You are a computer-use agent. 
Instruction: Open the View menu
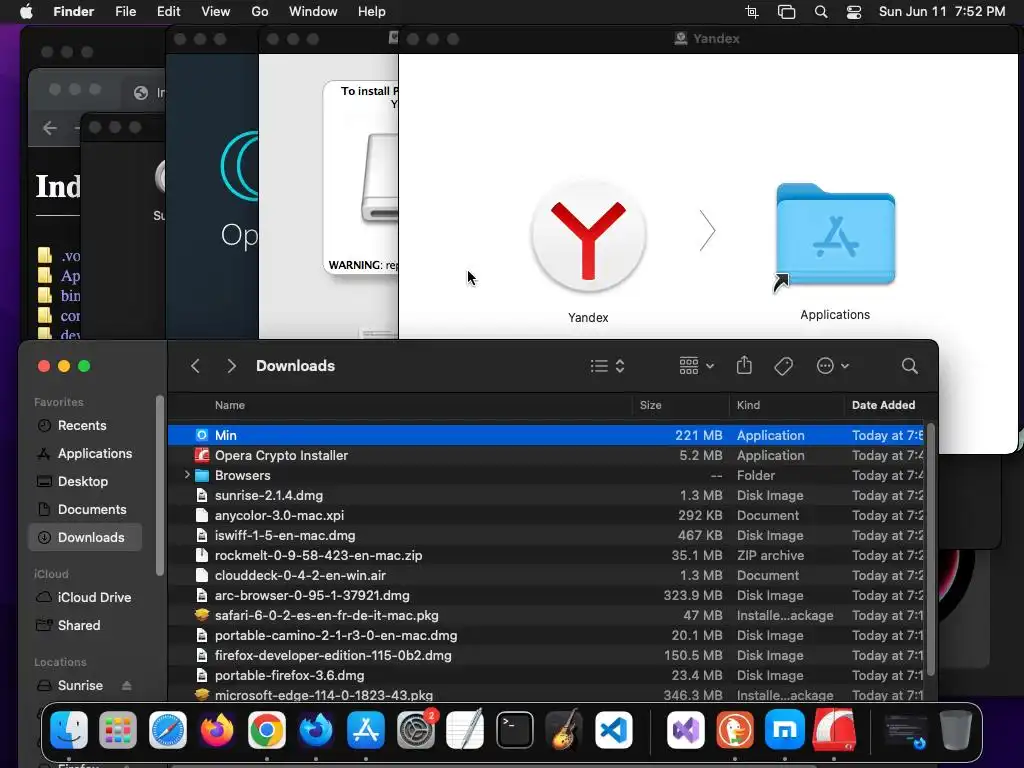coord(216,12)
